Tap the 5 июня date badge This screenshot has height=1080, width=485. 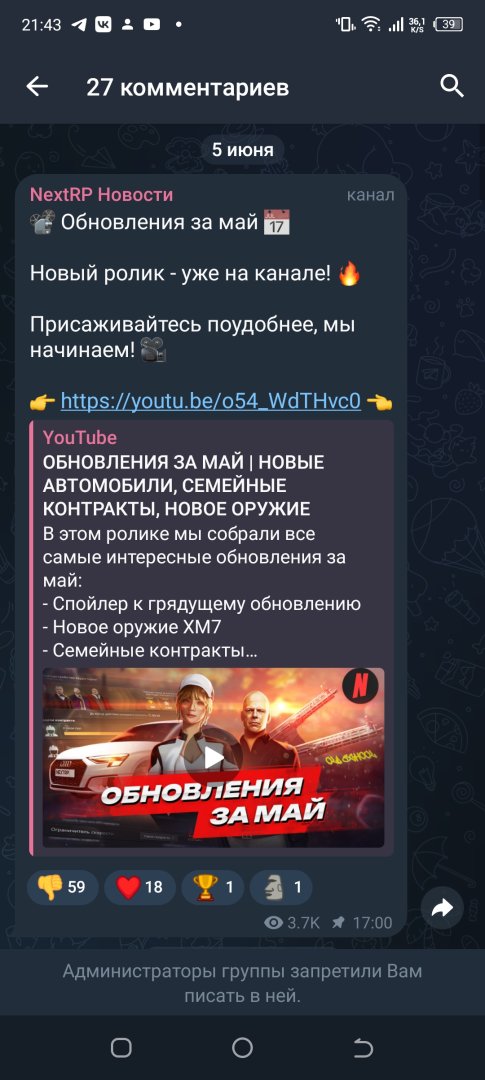click(242, 149)
